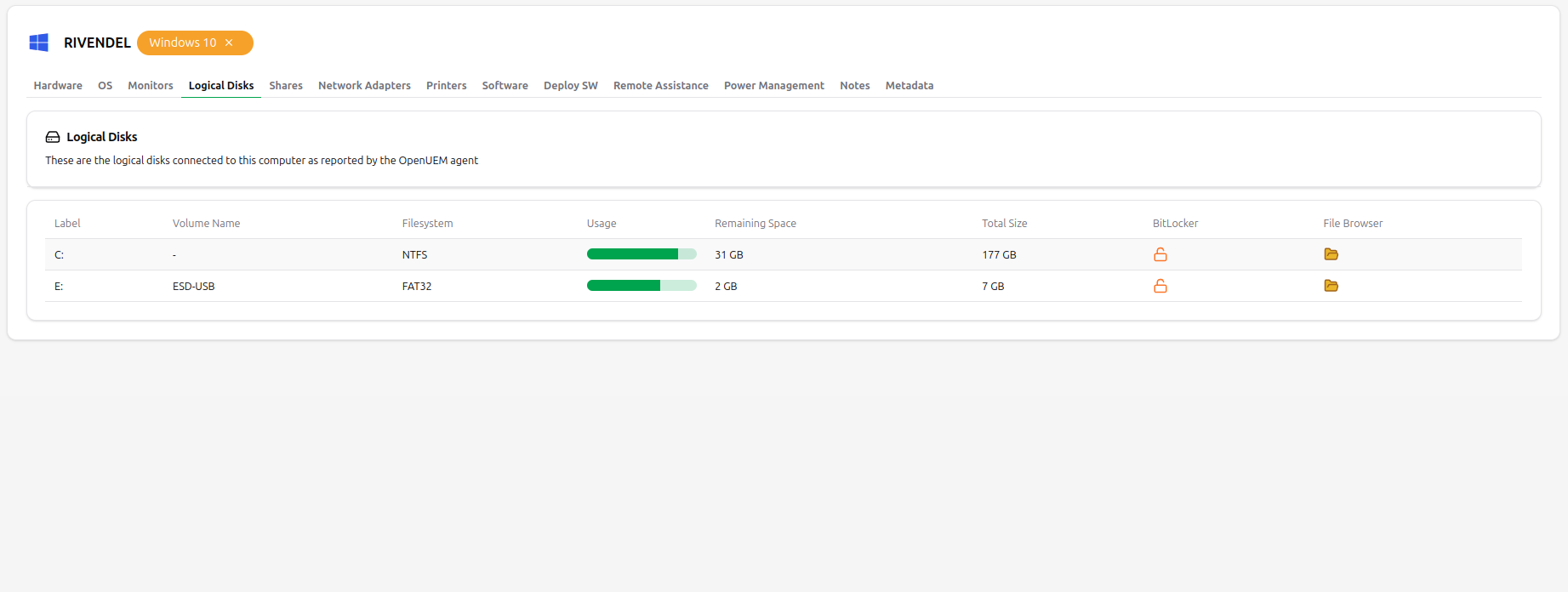Screen dimensions: 1568x592
Task: Click the E: drive usage bar
Action: 641,286
